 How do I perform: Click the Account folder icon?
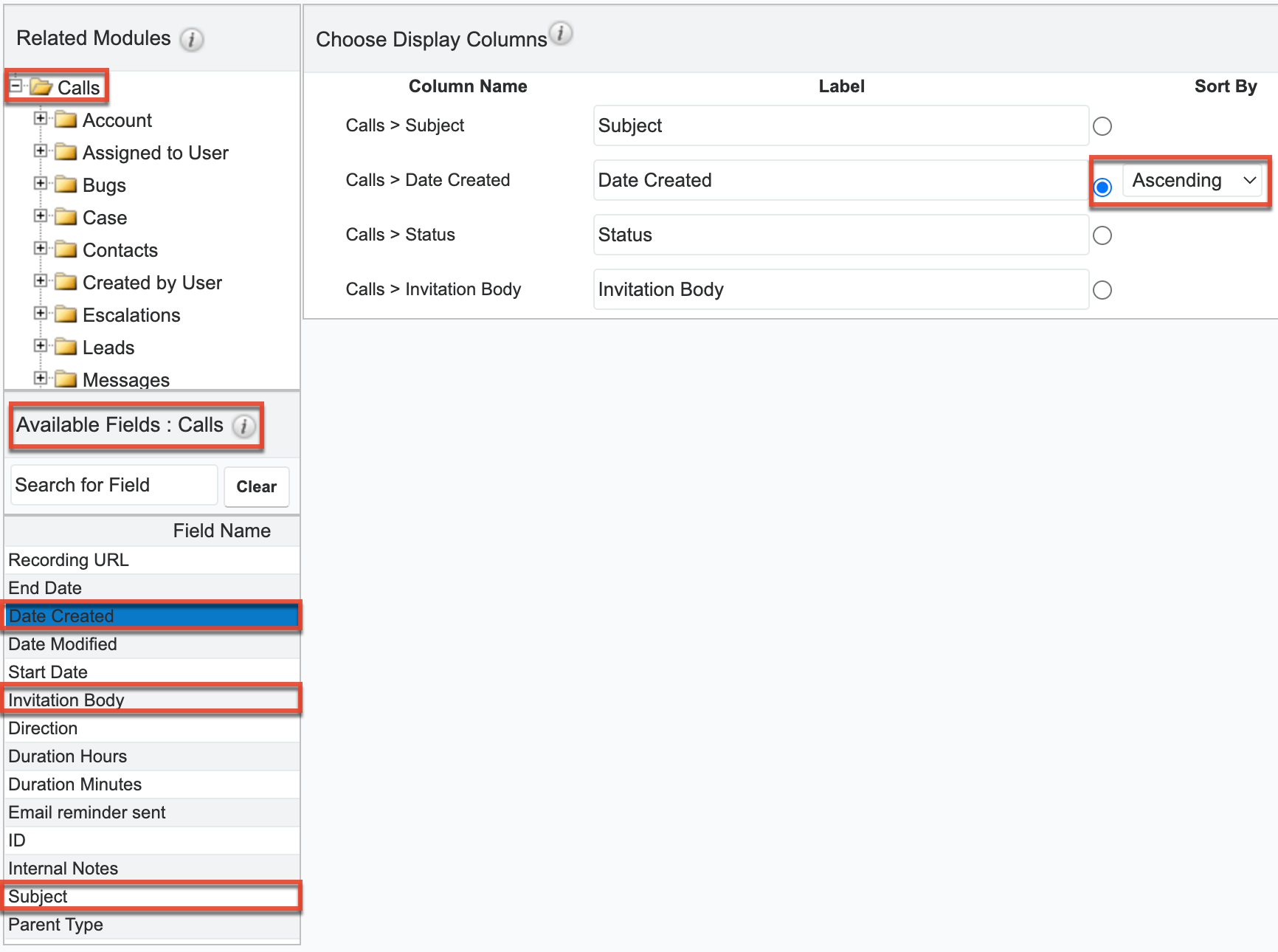[x=66, y=120]
